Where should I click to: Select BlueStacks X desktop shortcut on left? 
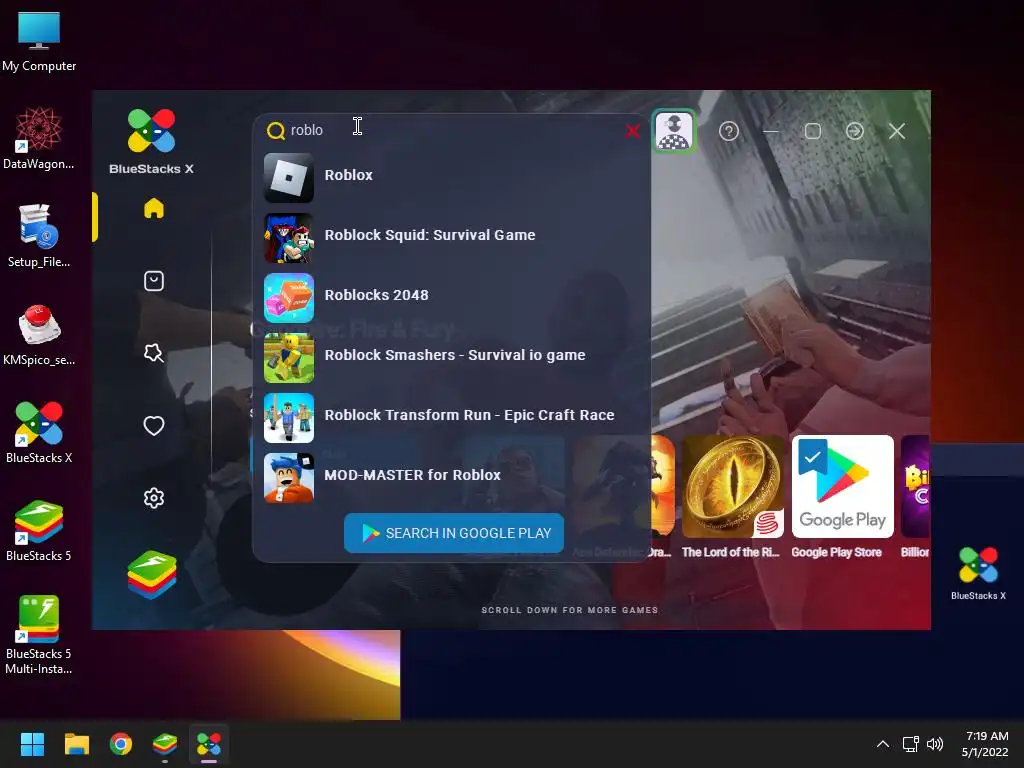coord(39,432)
